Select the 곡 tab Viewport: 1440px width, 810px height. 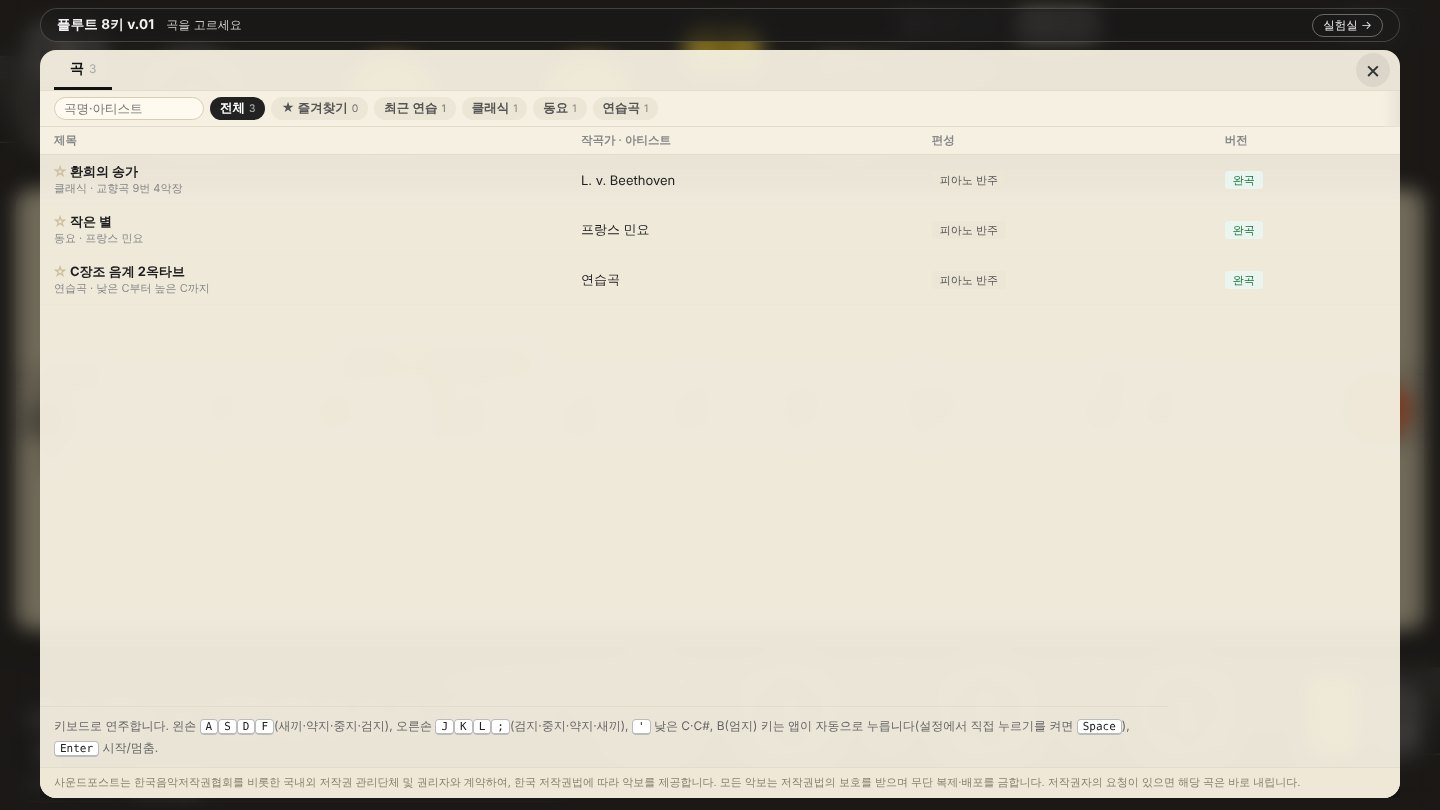[83, 69]
